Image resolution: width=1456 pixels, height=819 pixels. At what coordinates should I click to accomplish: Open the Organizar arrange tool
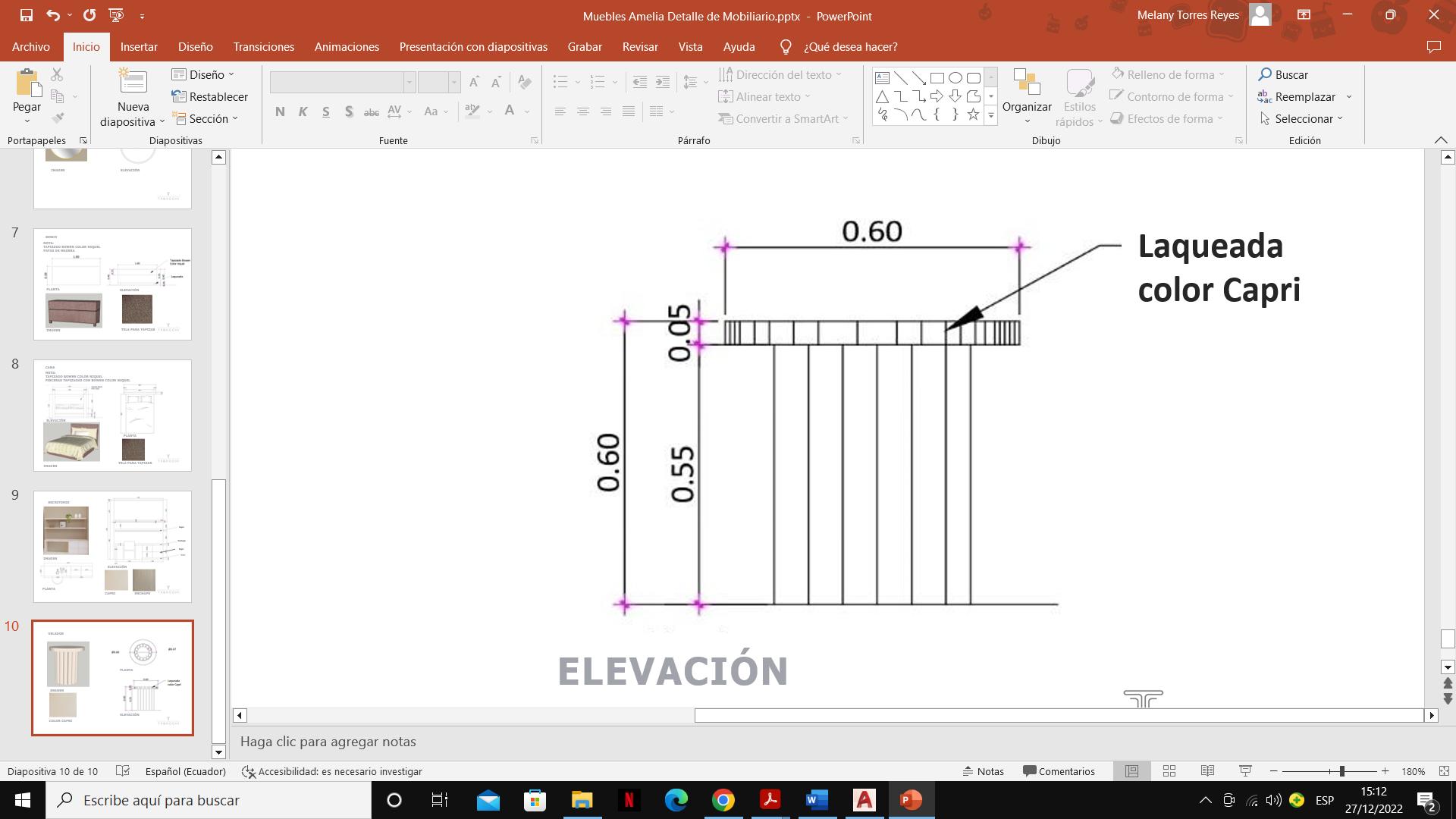tap(1027, 96)
